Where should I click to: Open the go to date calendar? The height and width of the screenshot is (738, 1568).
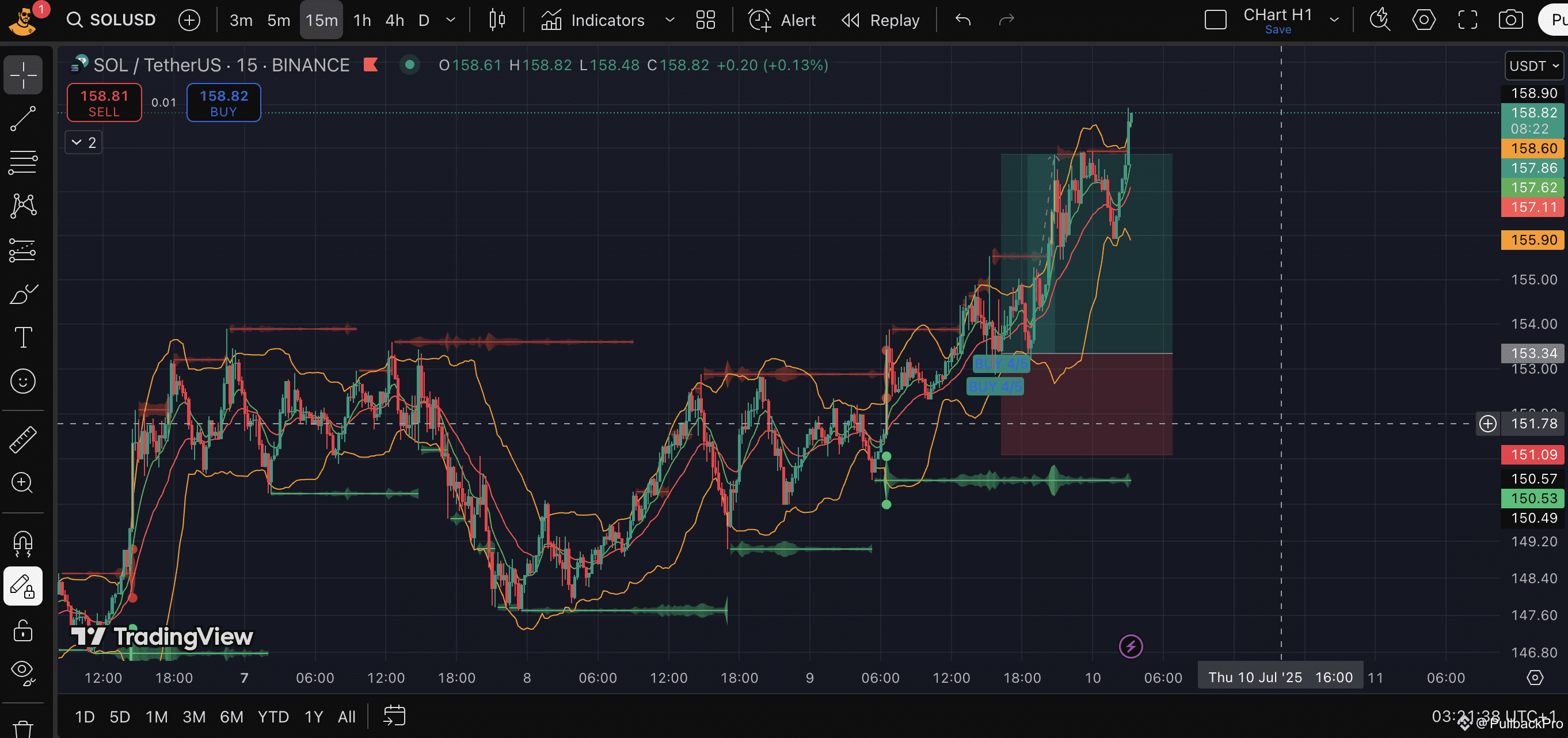pyautogui.click(x=394, y=717)
